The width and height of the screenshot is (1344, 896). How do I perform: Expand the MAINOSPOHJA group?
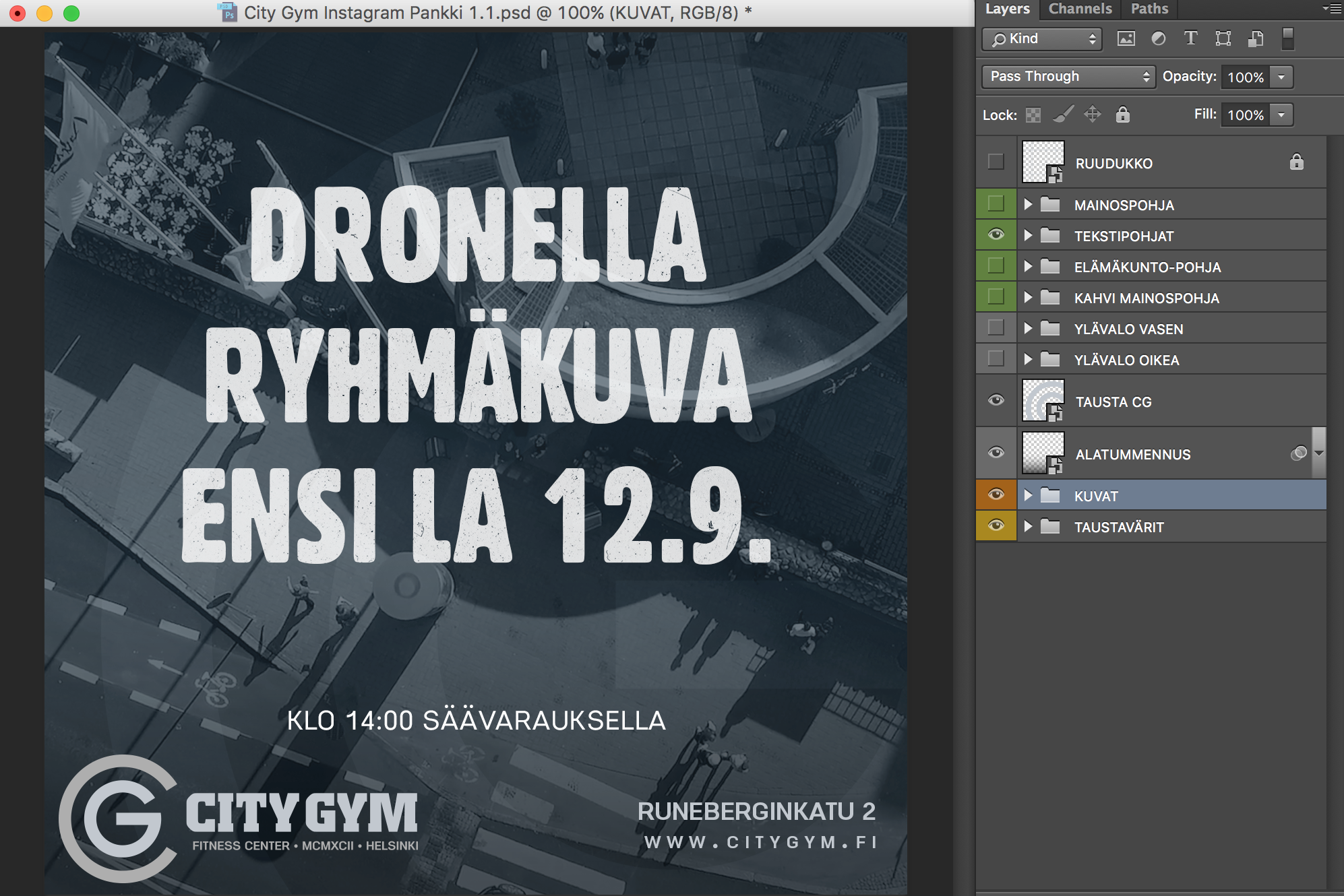(x=1028, y=204)
